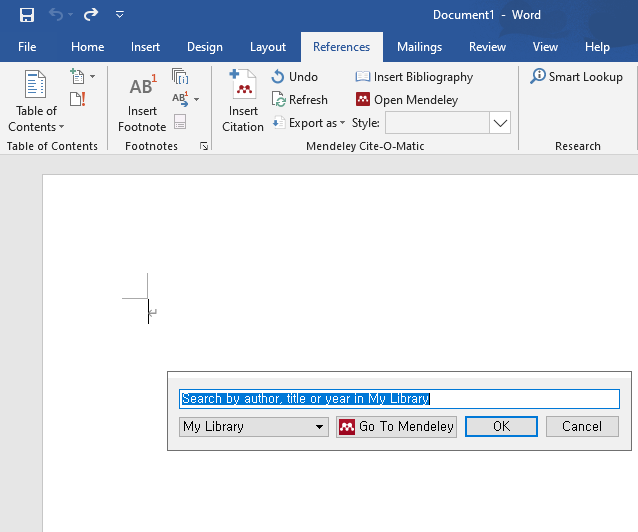
Task: Open the Footnotes dialog launcher
Action: [204, 146]
